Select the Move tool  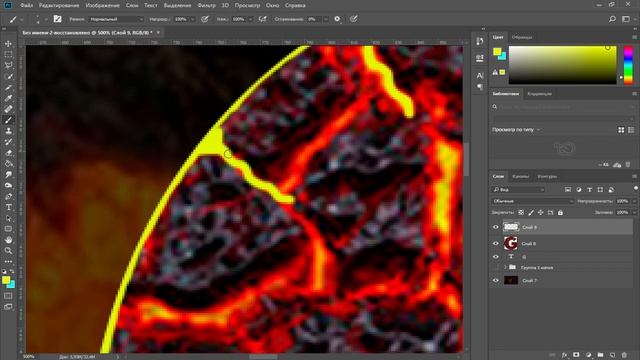click(8, 44)
